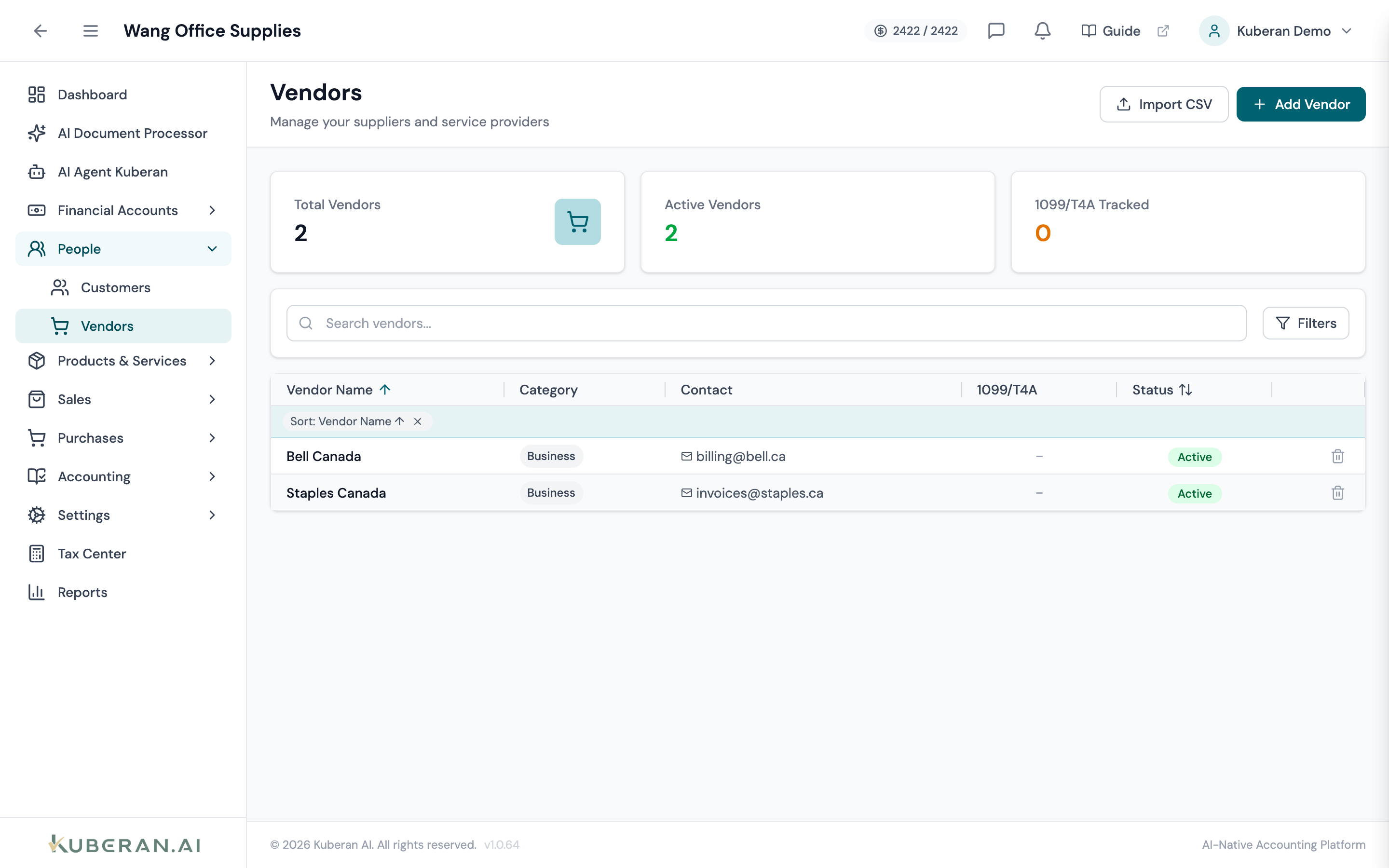Viewport: 1389px width, 868px height.
Task: Click Active status in Bell Canada row
Action: [x=1195, y=457]
